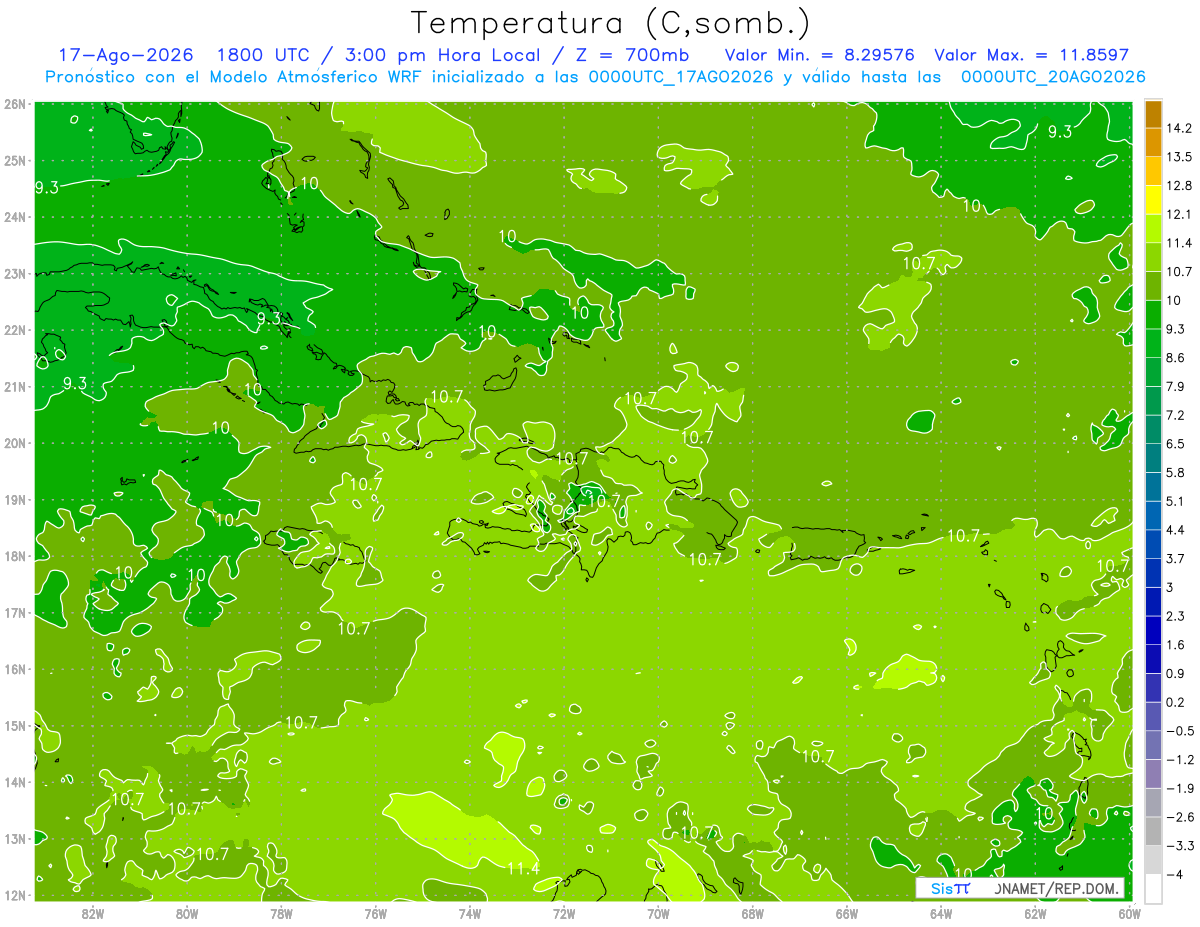The width and height of the screenshot is (1200, 927).
Task: Click the "62W" longitude axis label
Action: (1035, 913)
